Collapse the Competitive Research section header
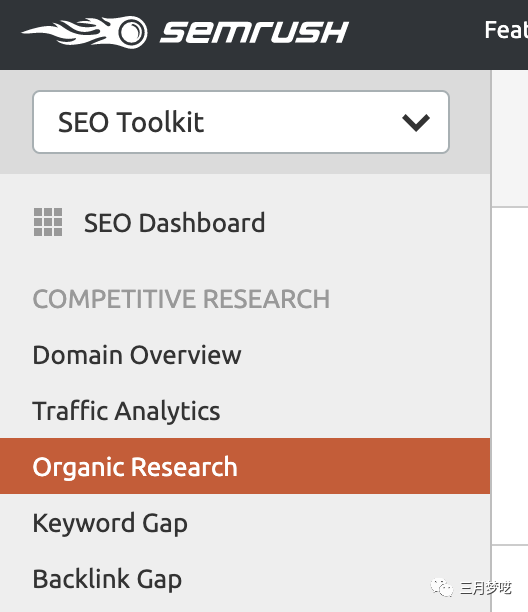 coord(181,299)
